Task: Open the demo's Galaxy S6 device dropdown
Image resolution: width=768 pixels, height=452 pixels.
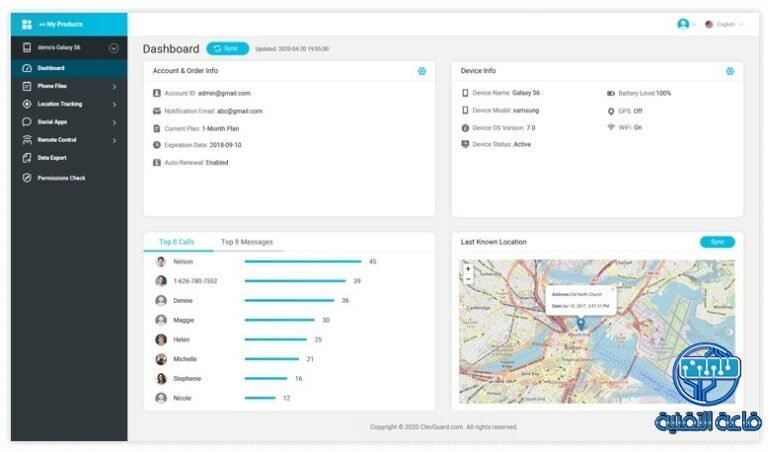Action: pyautogui.click(x=113, y=48)
